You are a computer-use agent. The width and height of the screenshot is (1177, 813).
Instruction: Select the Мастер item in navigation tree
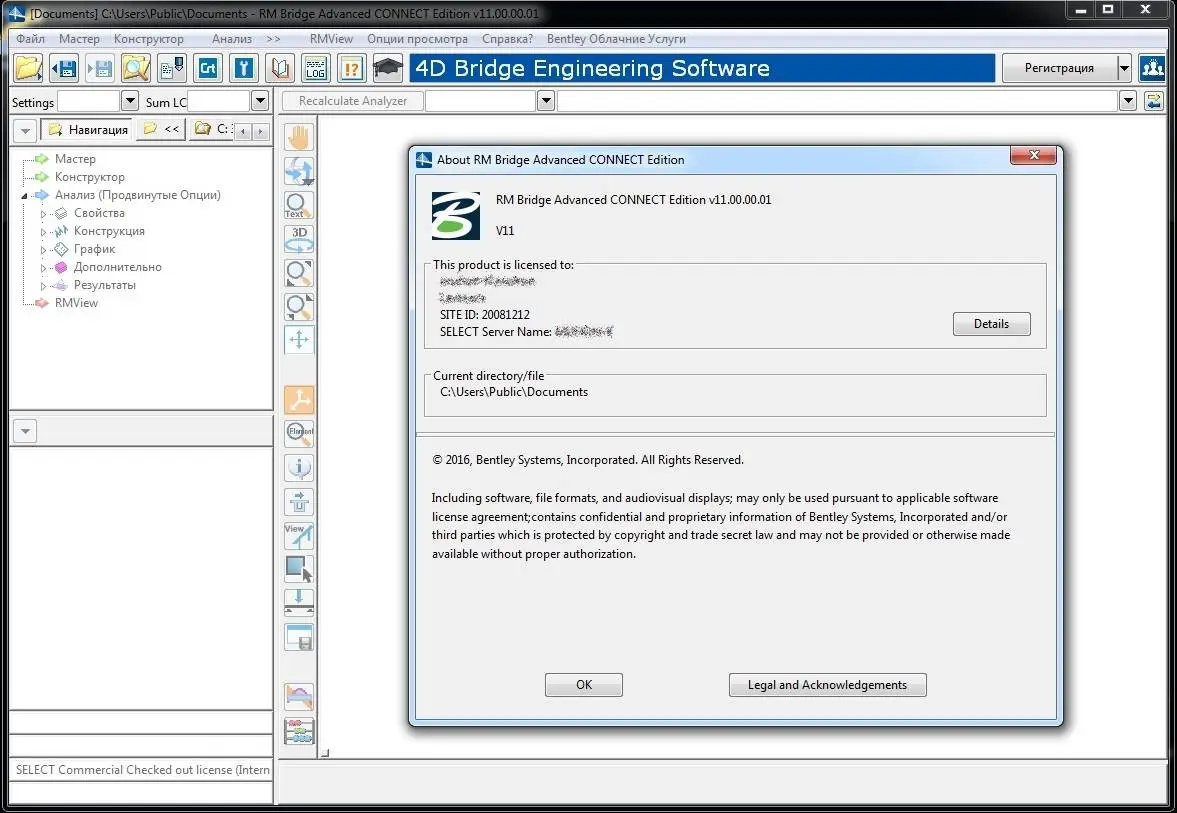point(75,159)
